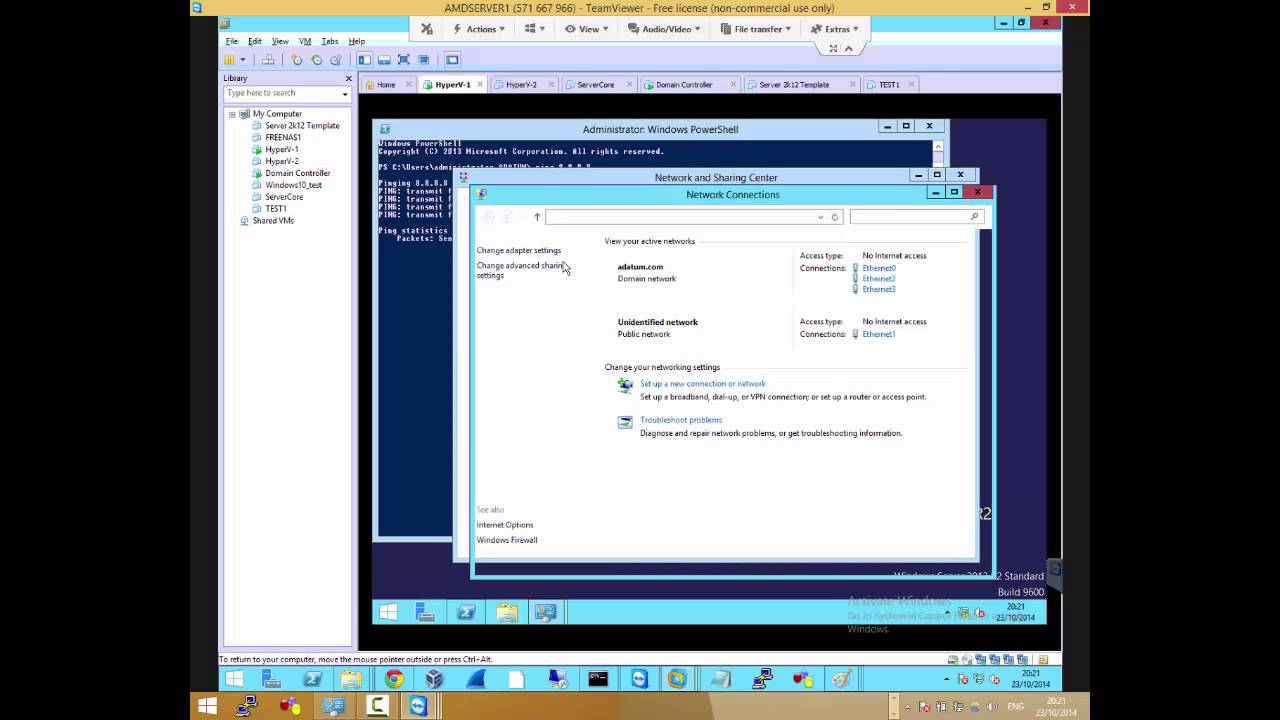Select Server 2k12 Template in Library

[x=302, y=125]
